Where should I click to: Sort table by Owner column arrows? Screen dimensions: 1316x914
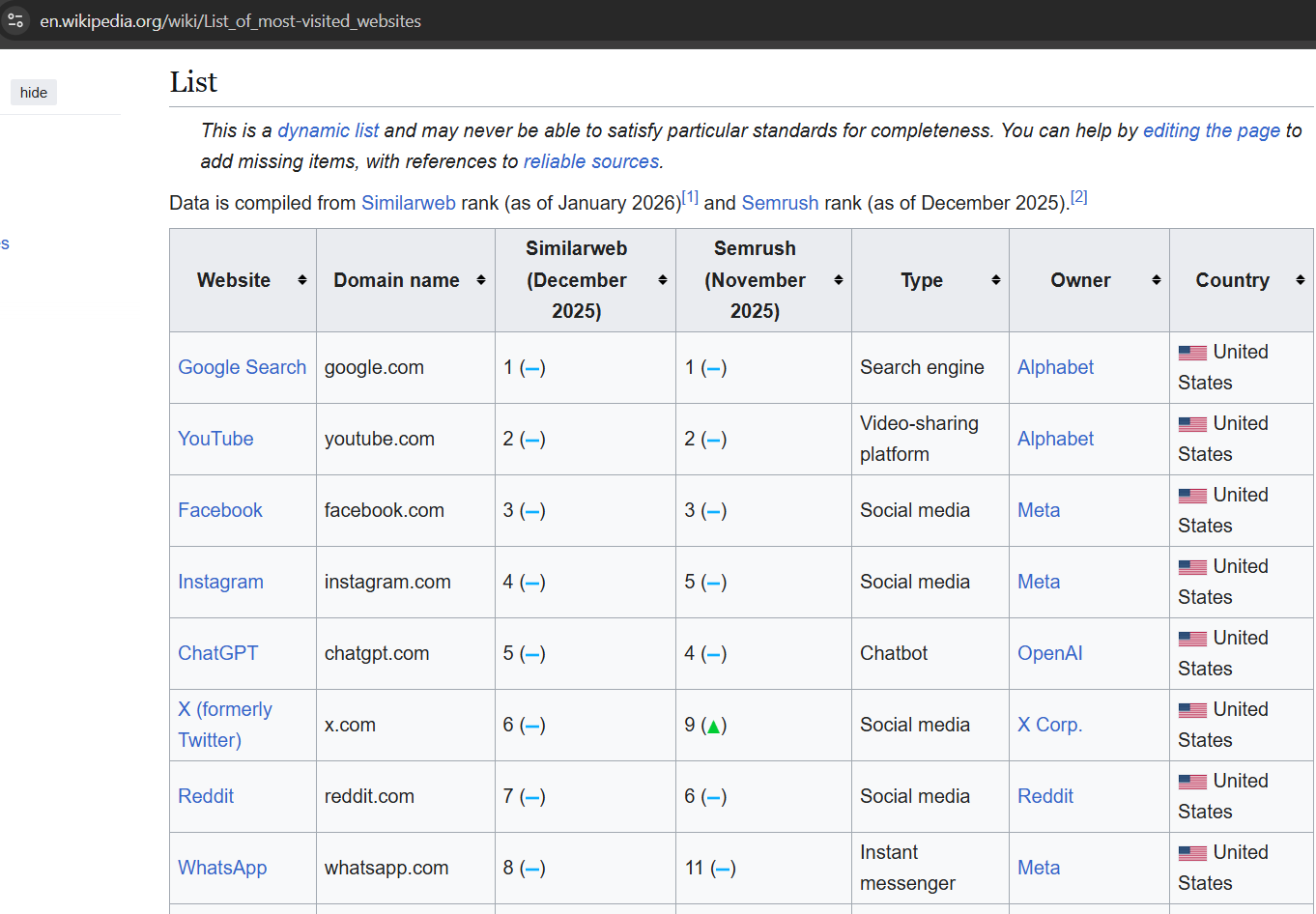pos(1157,280)
